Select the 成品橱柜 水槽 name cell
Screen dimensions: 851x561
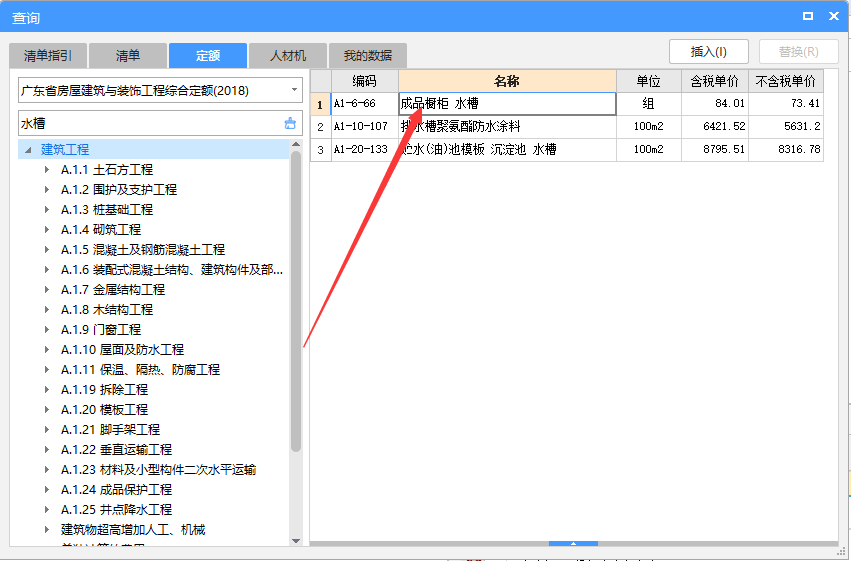pos(507,104)
